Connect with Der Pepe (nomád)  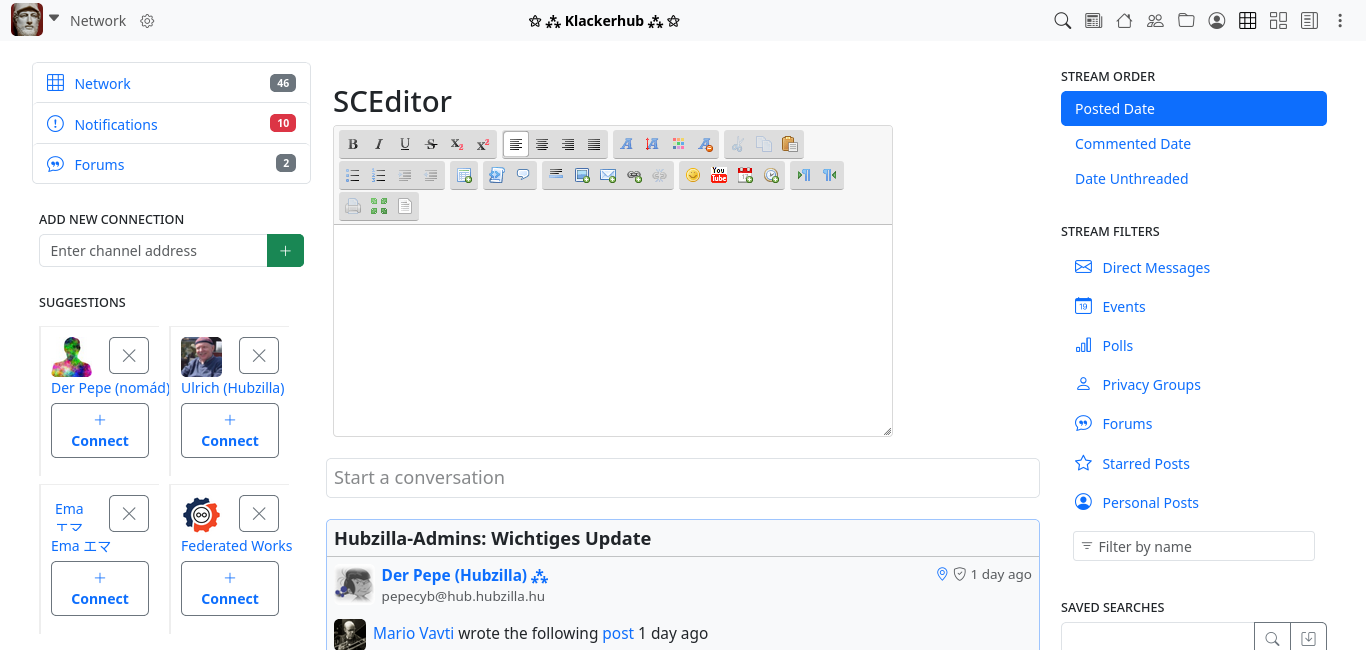coord(100,431)
